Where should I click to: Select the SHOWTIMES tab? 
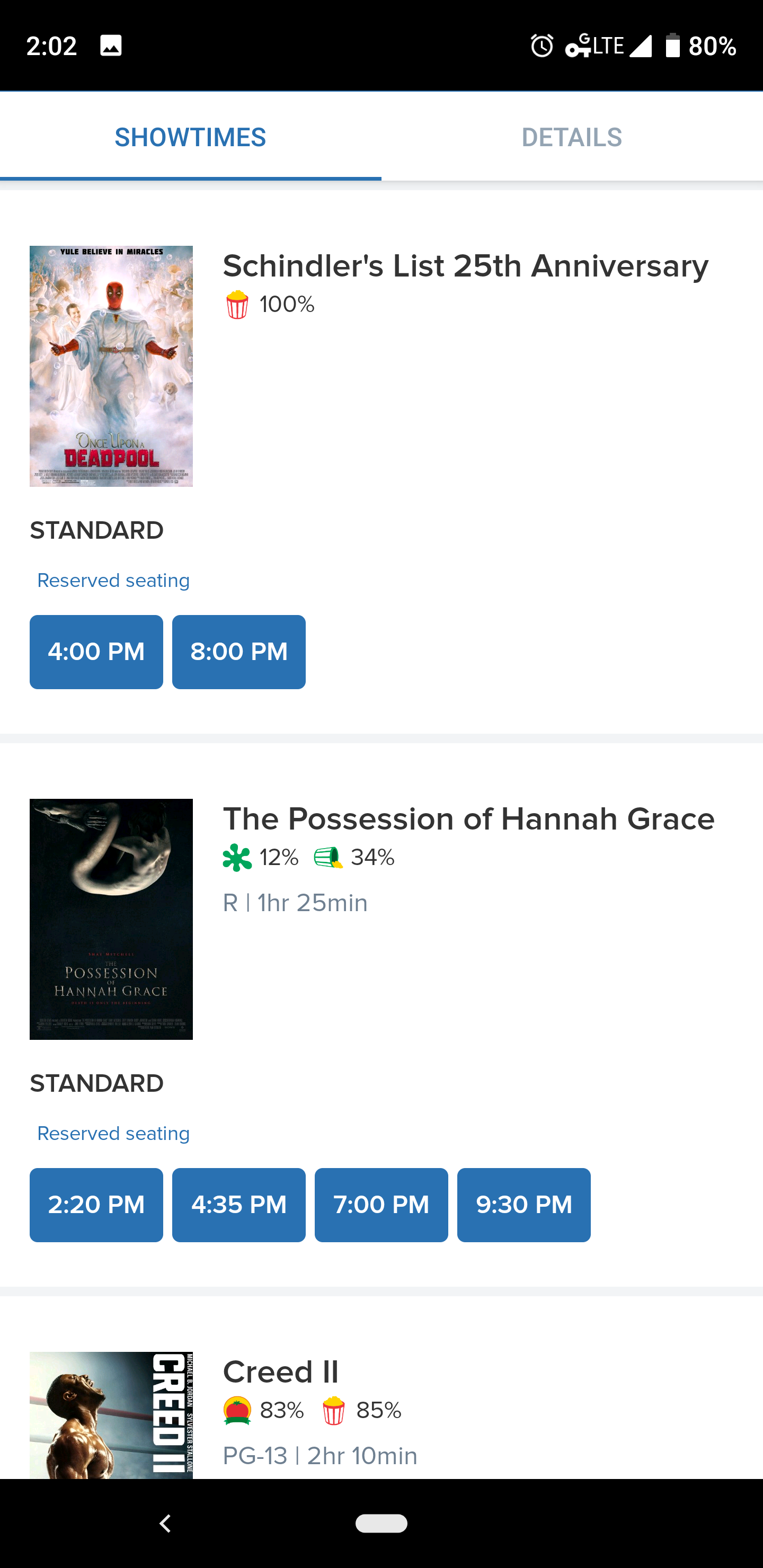coord(191,137)
